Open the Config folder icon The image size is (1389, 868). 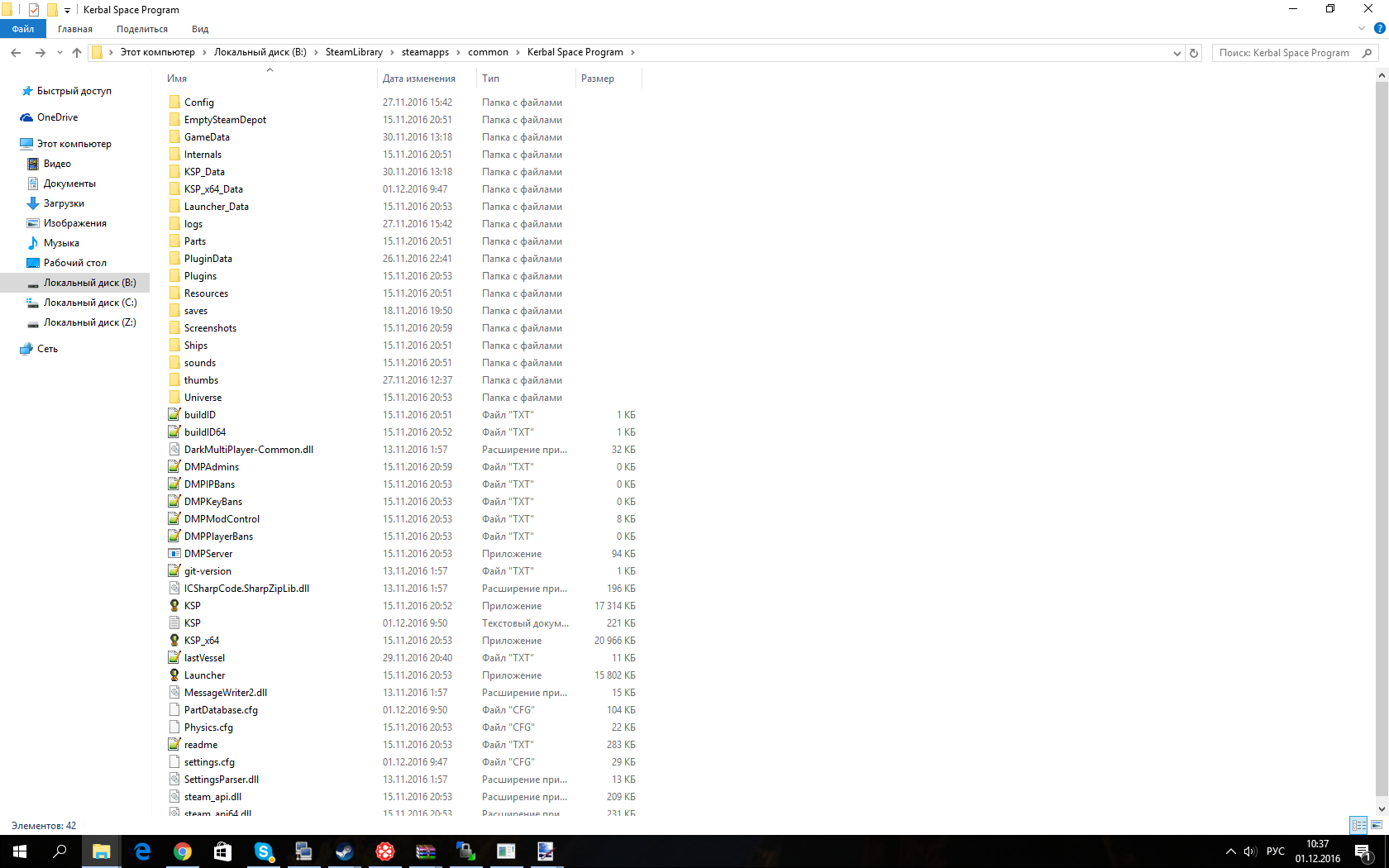click(174, 103)
